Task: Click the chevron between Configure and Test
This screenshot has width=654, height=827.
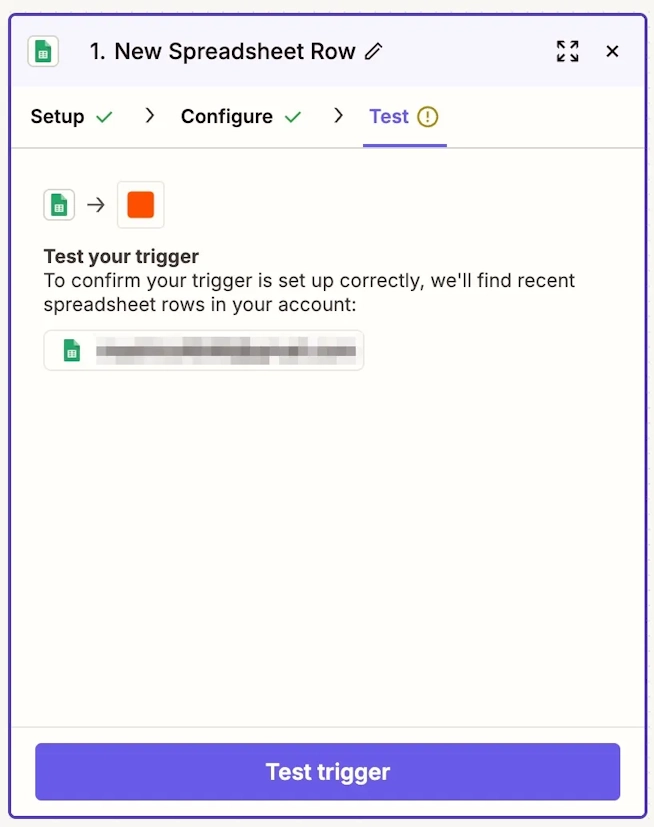Action: point(339,116)
